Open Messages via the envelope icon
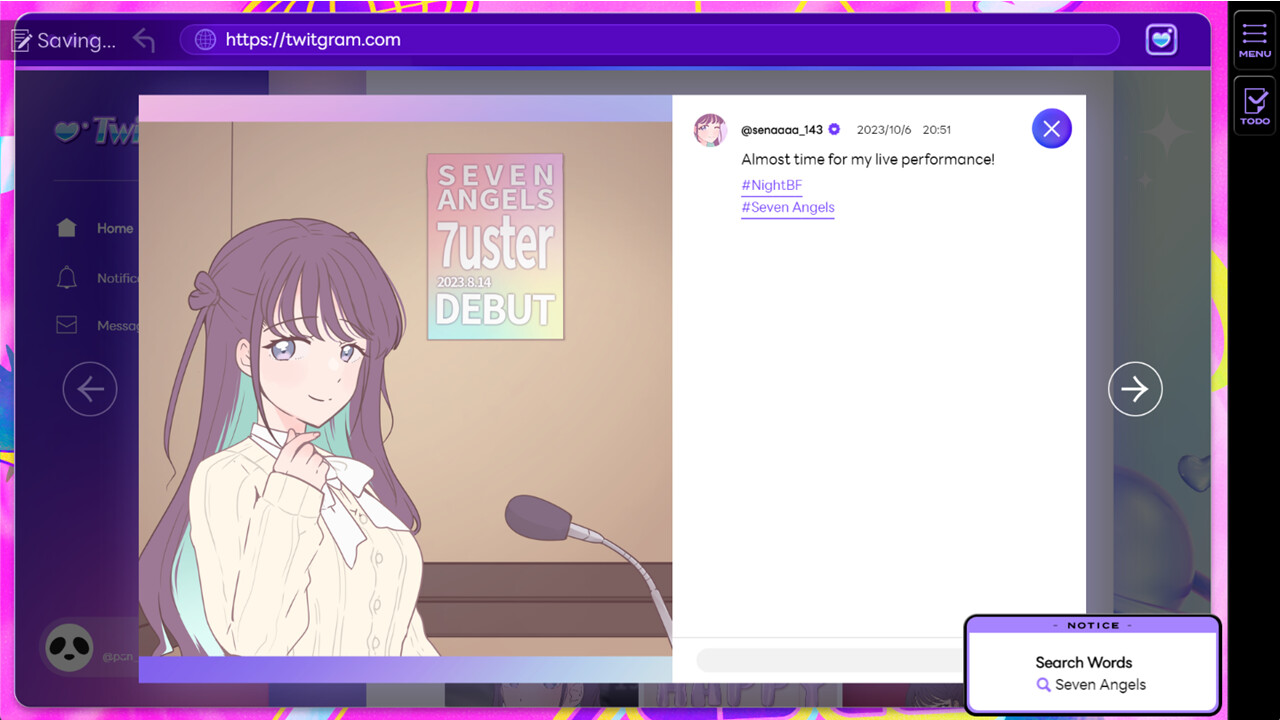Image resolution: width=1280 pixels, height=720 pixels. [x=65, y=324]
